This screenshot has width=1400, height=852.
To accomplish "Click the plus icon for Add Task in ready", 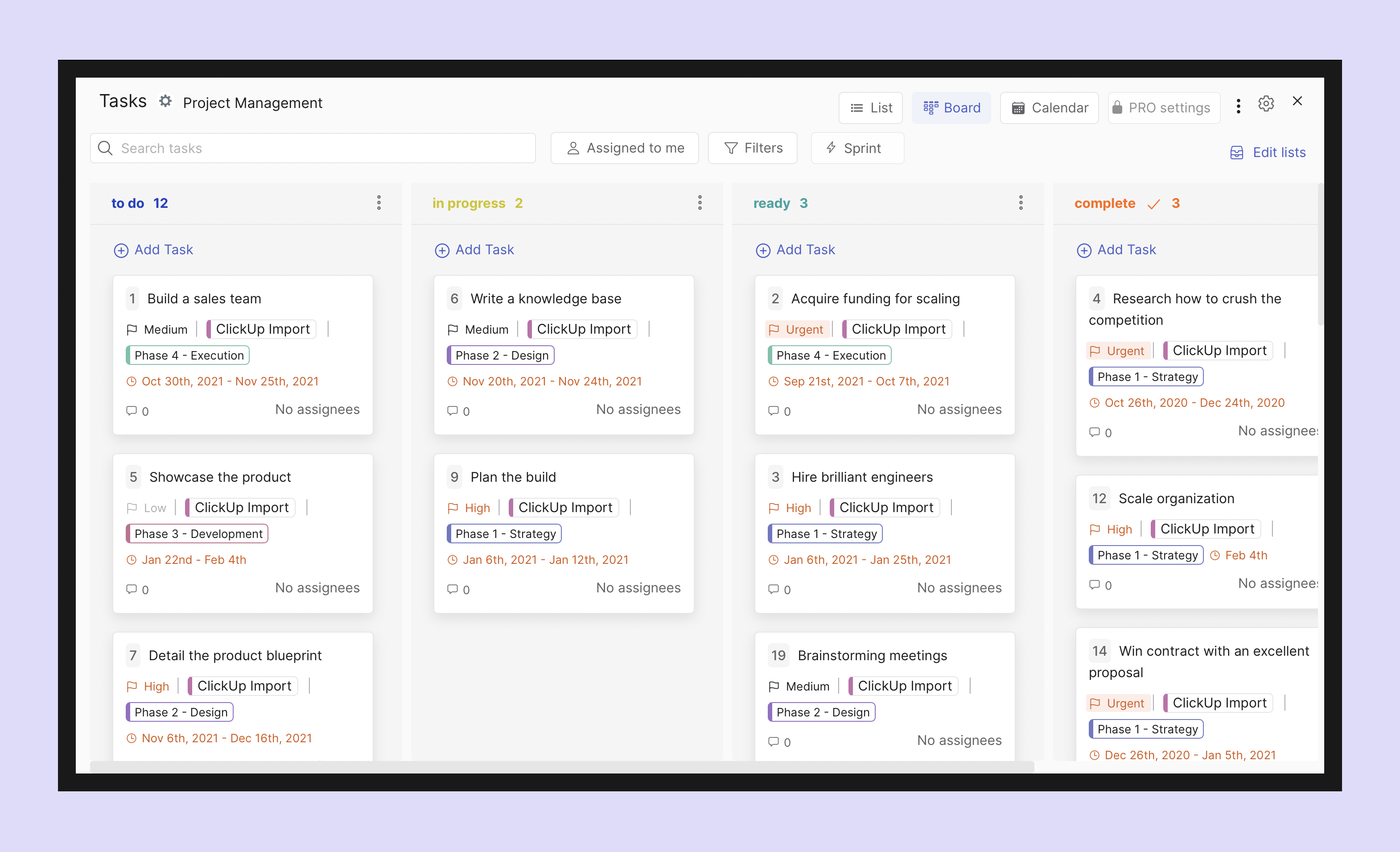I will click(x=762, y=250).
